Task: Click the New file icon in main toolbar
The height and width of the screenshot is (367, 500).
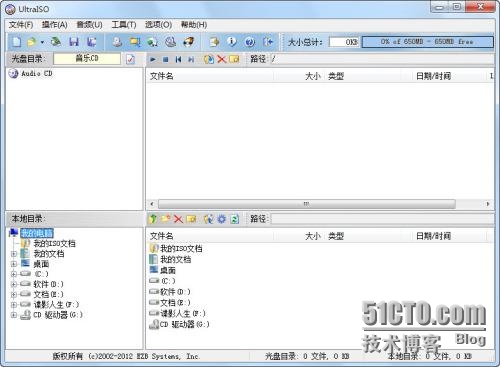Action: point(17,42)
